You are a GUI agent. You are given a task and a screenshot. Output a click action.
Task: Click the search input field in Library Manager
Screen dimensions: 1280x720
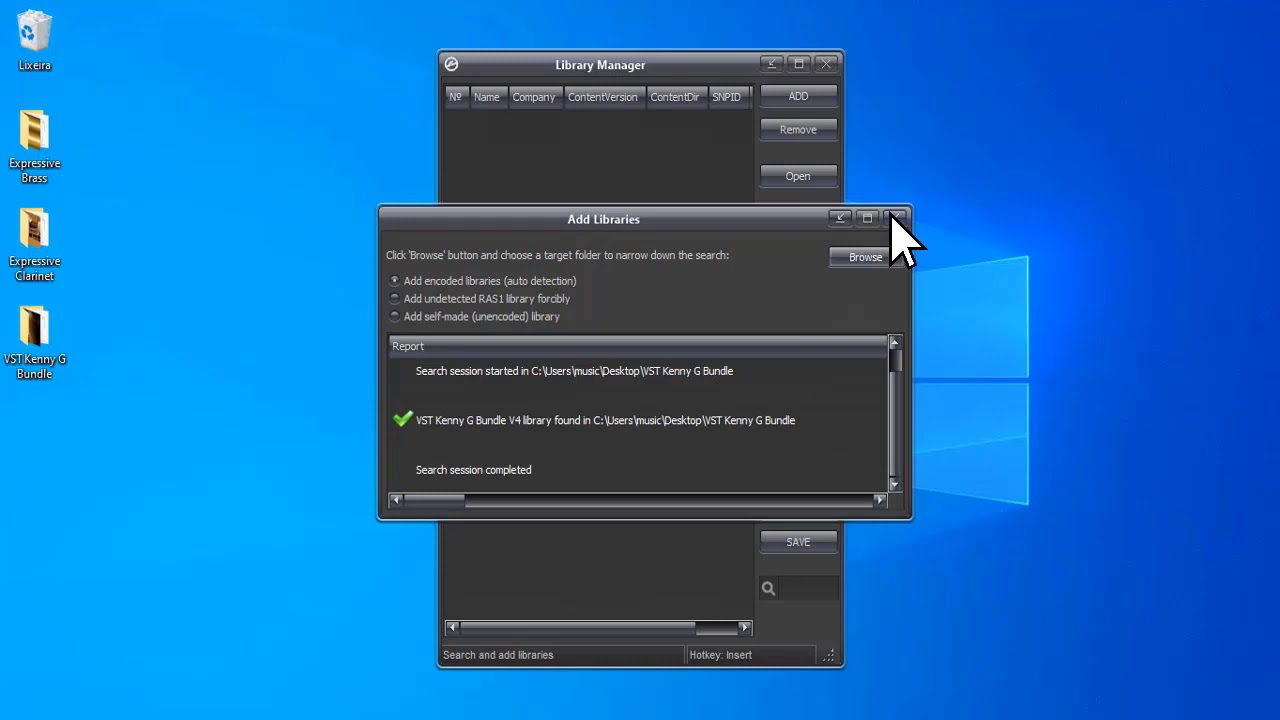tap(808, 589)
